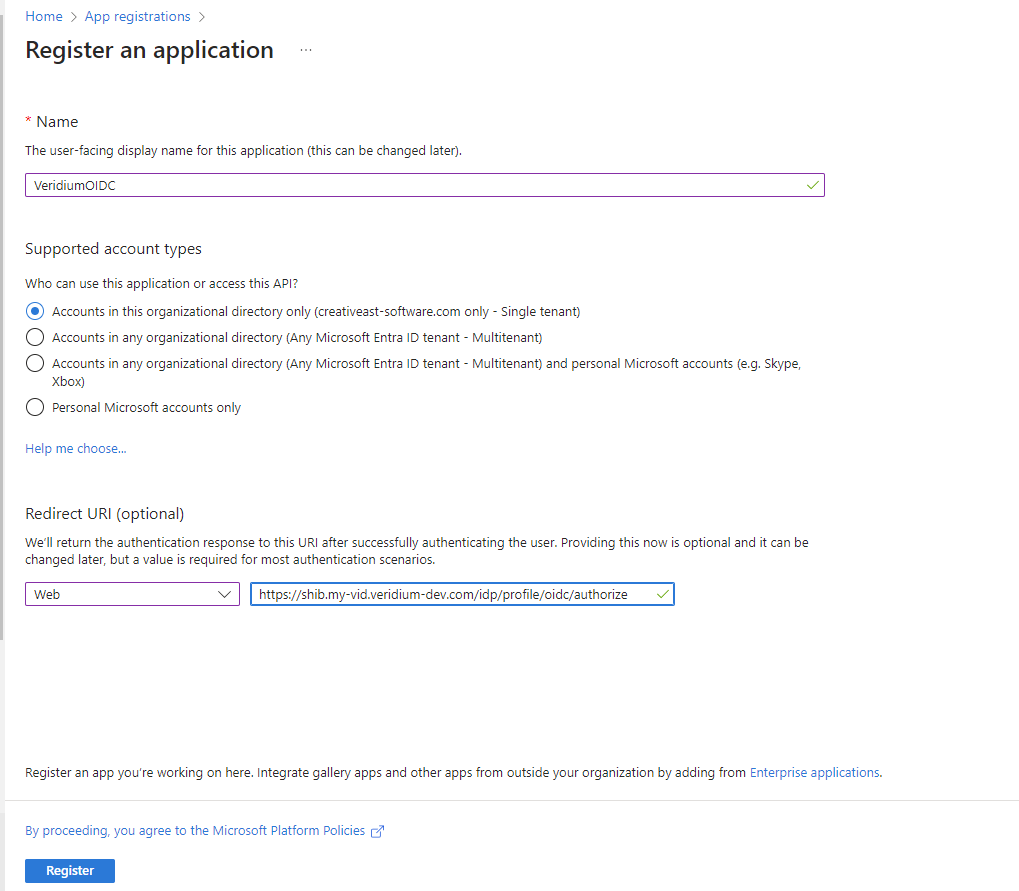Click the arrow on the Web platform combo box
The image size is (1019, 891).
(224, 594)
